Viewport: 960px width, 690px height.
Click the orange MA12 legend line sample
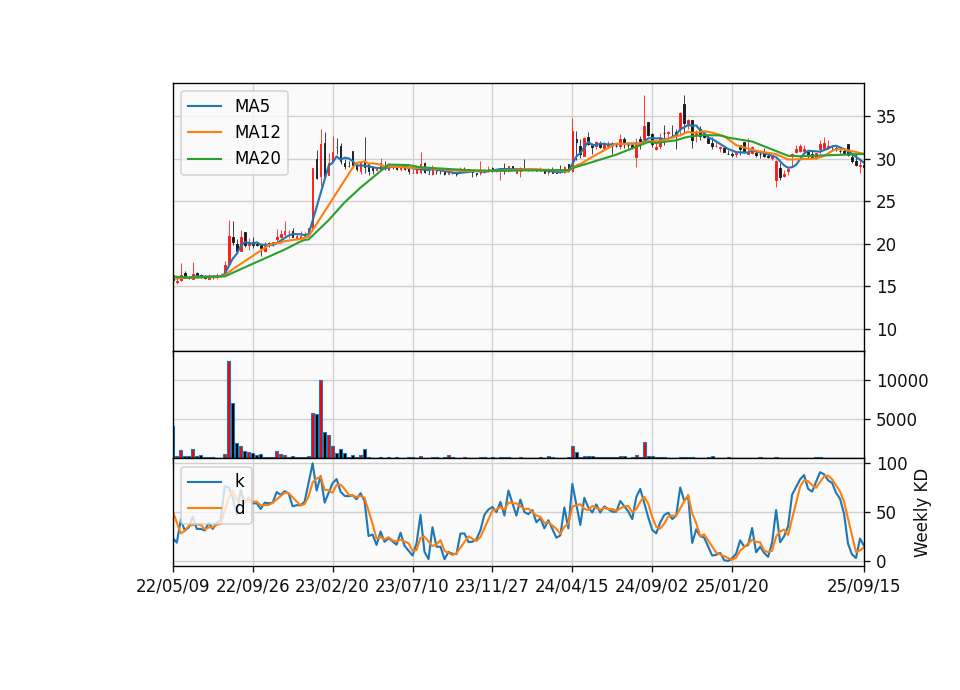(204, 132)
